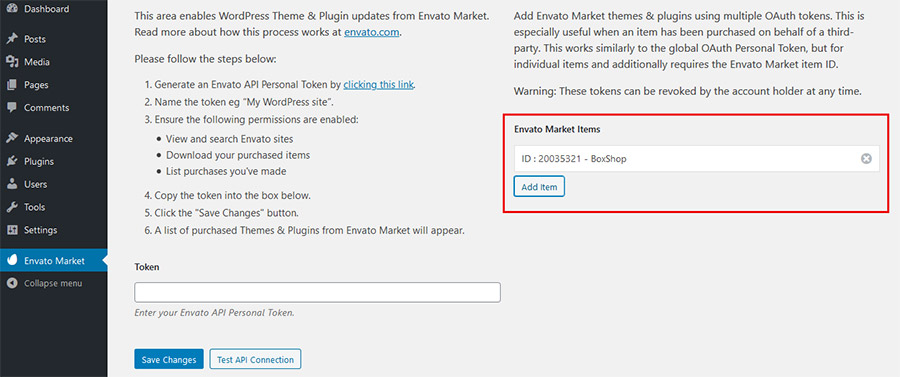Click the Settings sliders icon
Image resolution: width=900 pixels, height=377 pixels.
[12, 230]
